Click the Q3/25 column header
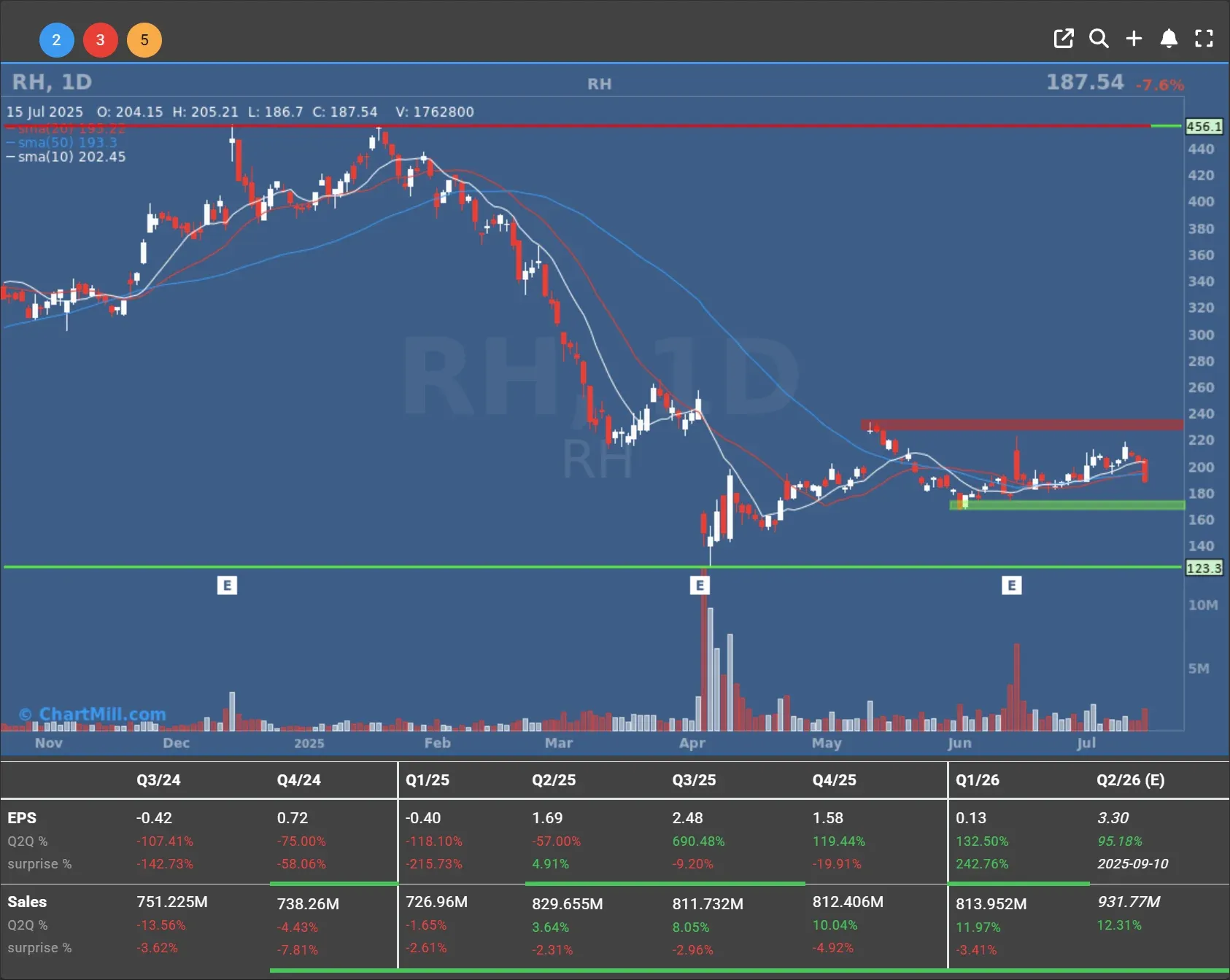This screenshot has width=1230, height=980. (x=694, y=780)
